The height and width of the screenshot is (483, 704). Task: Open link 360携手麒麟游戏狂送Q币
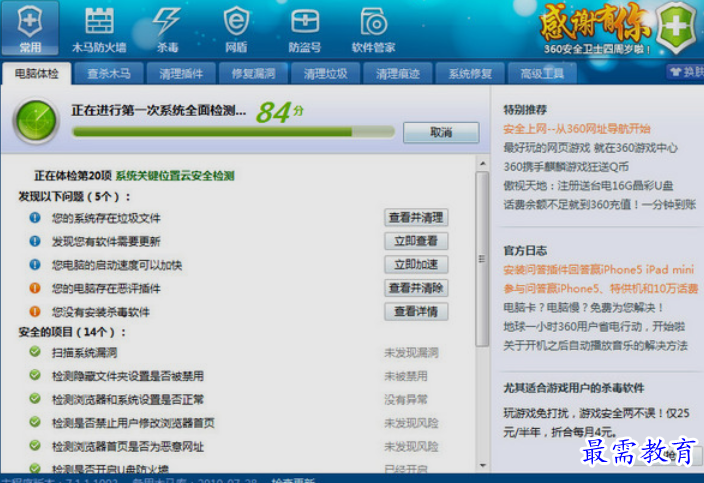coord(566,167)
